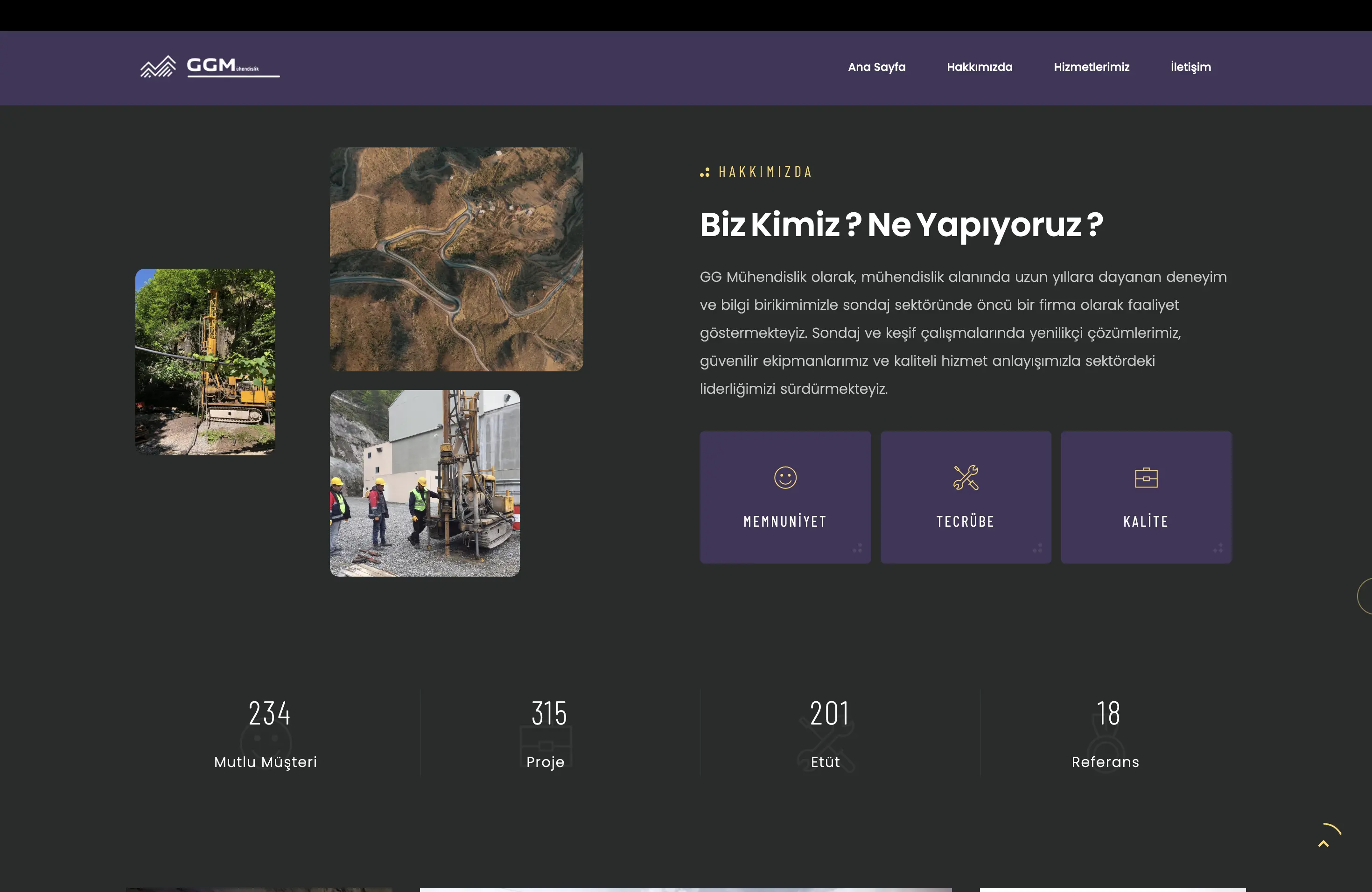Click the partial circle icon at right edge

(1365, 596)
